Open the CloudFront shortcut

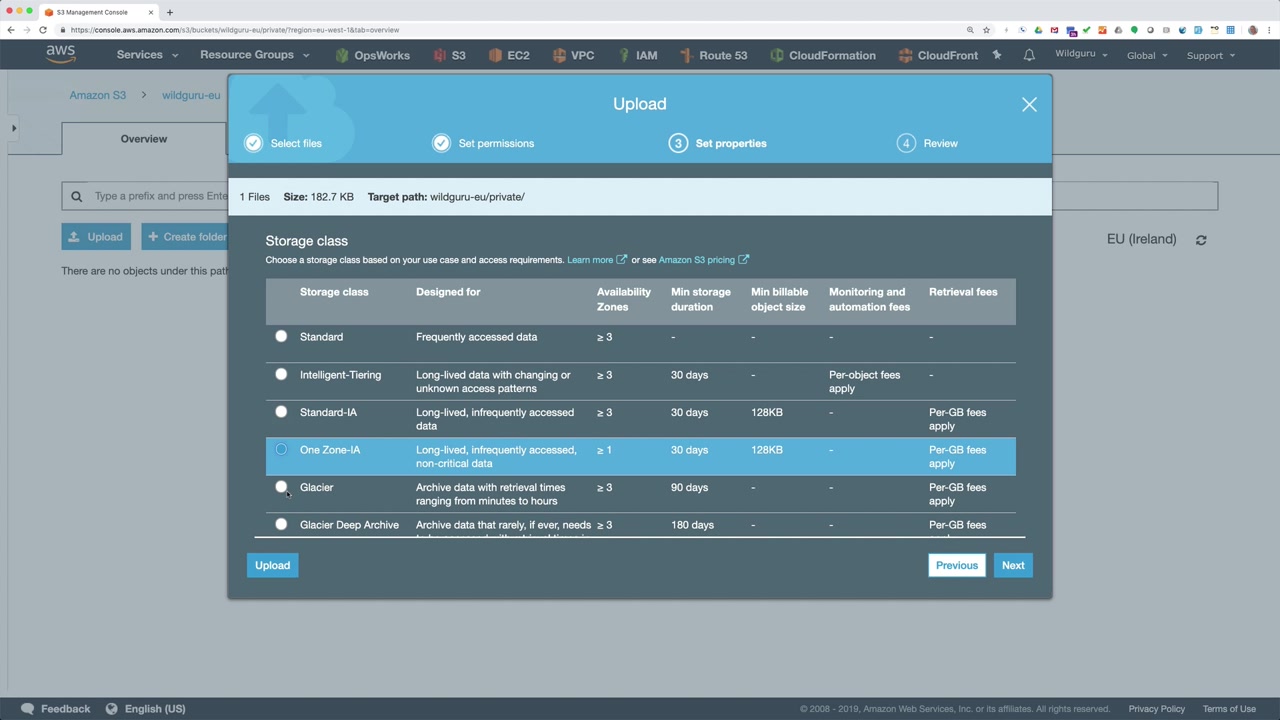(x=938, y=55)
